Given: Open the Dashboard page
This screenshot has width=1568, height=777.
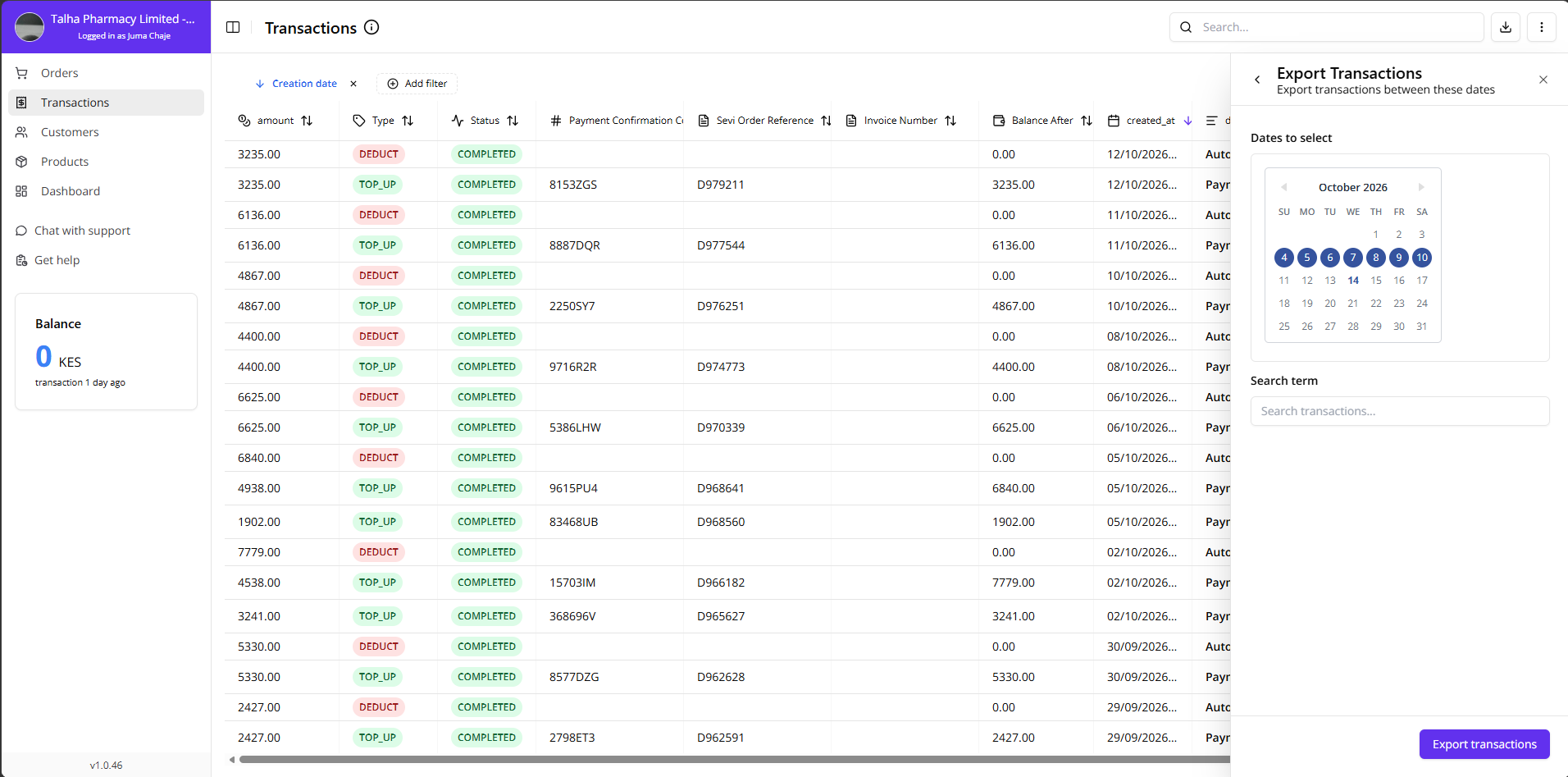Looking at the screenshot, I should 106,191.
